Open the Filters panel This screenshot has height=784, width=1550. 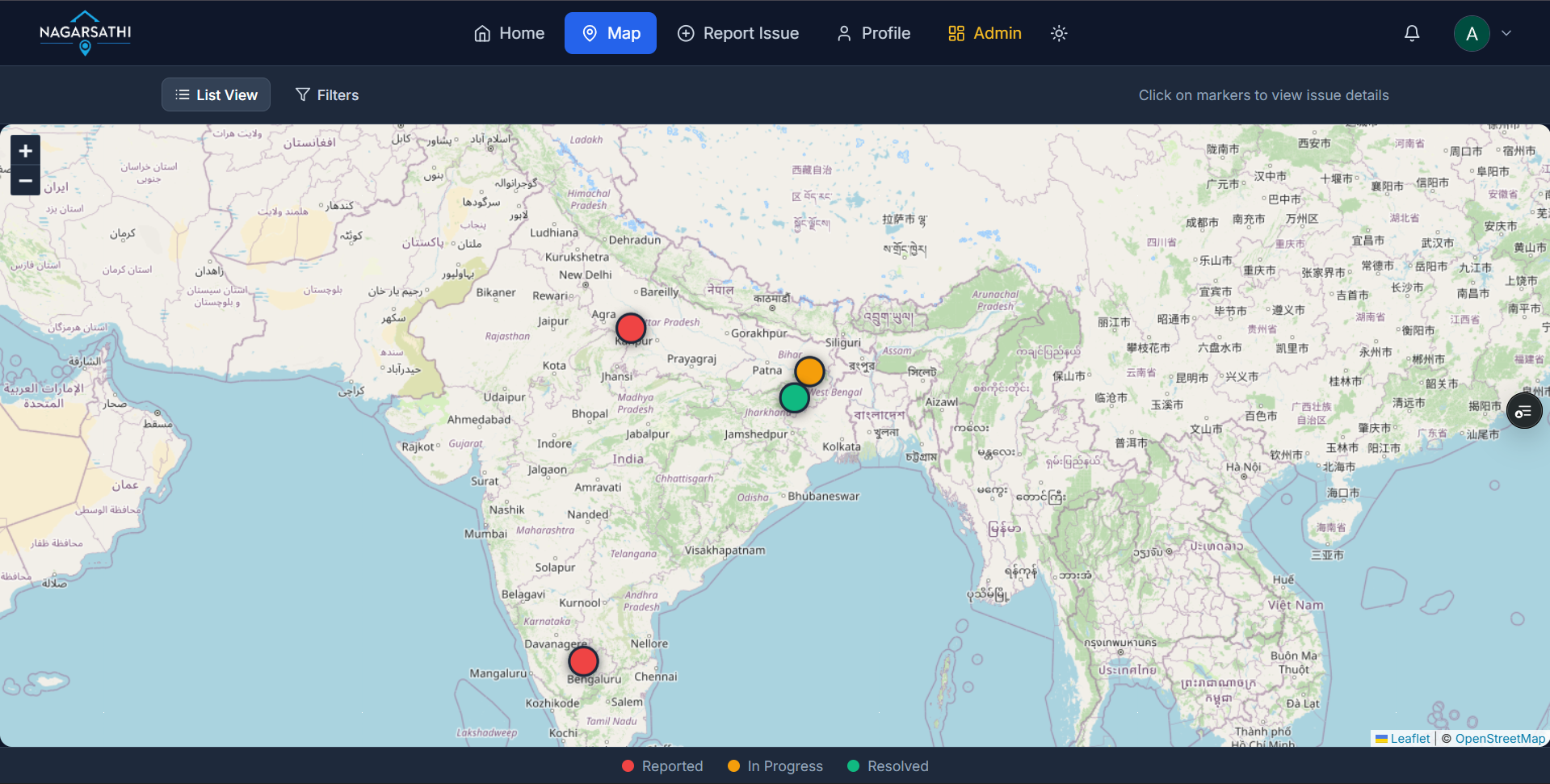[327, 94]
